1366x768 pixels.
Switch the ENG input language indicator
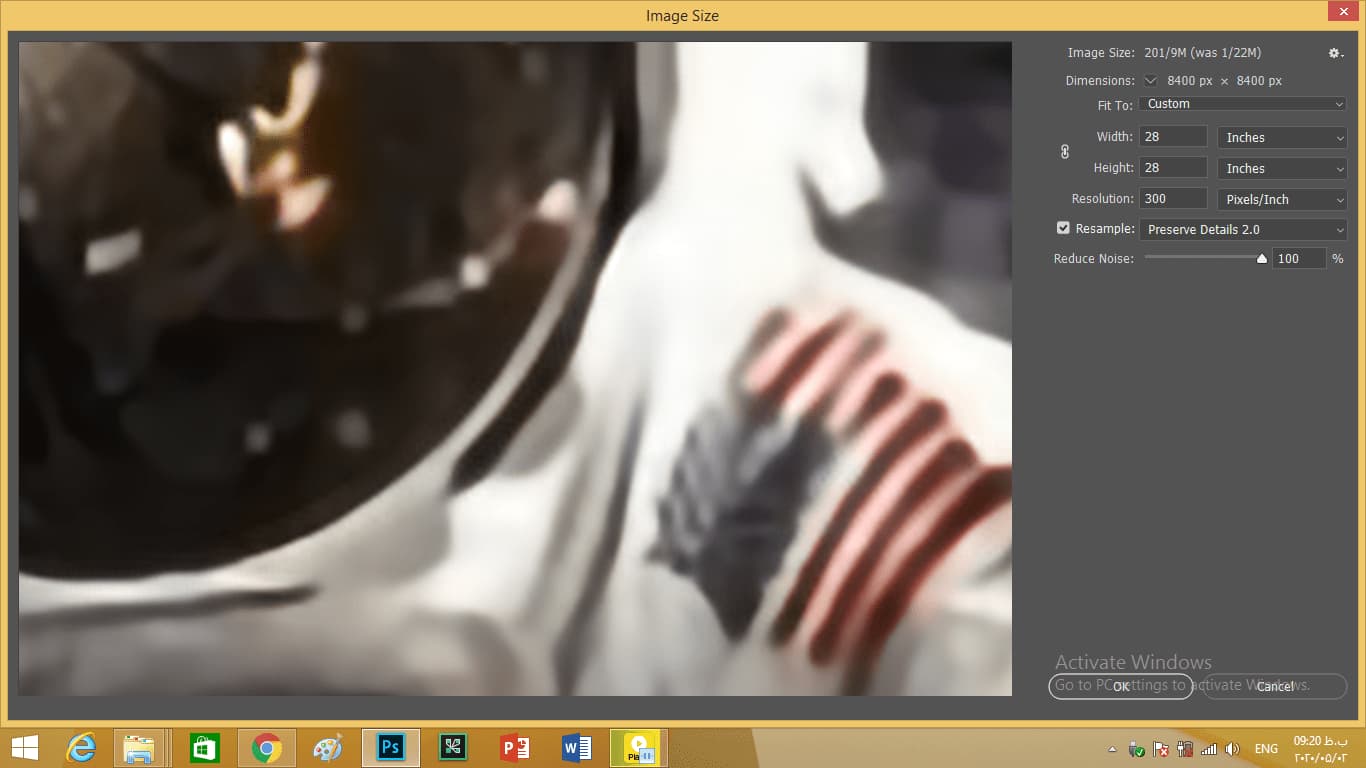click(x=1266, y=749)
